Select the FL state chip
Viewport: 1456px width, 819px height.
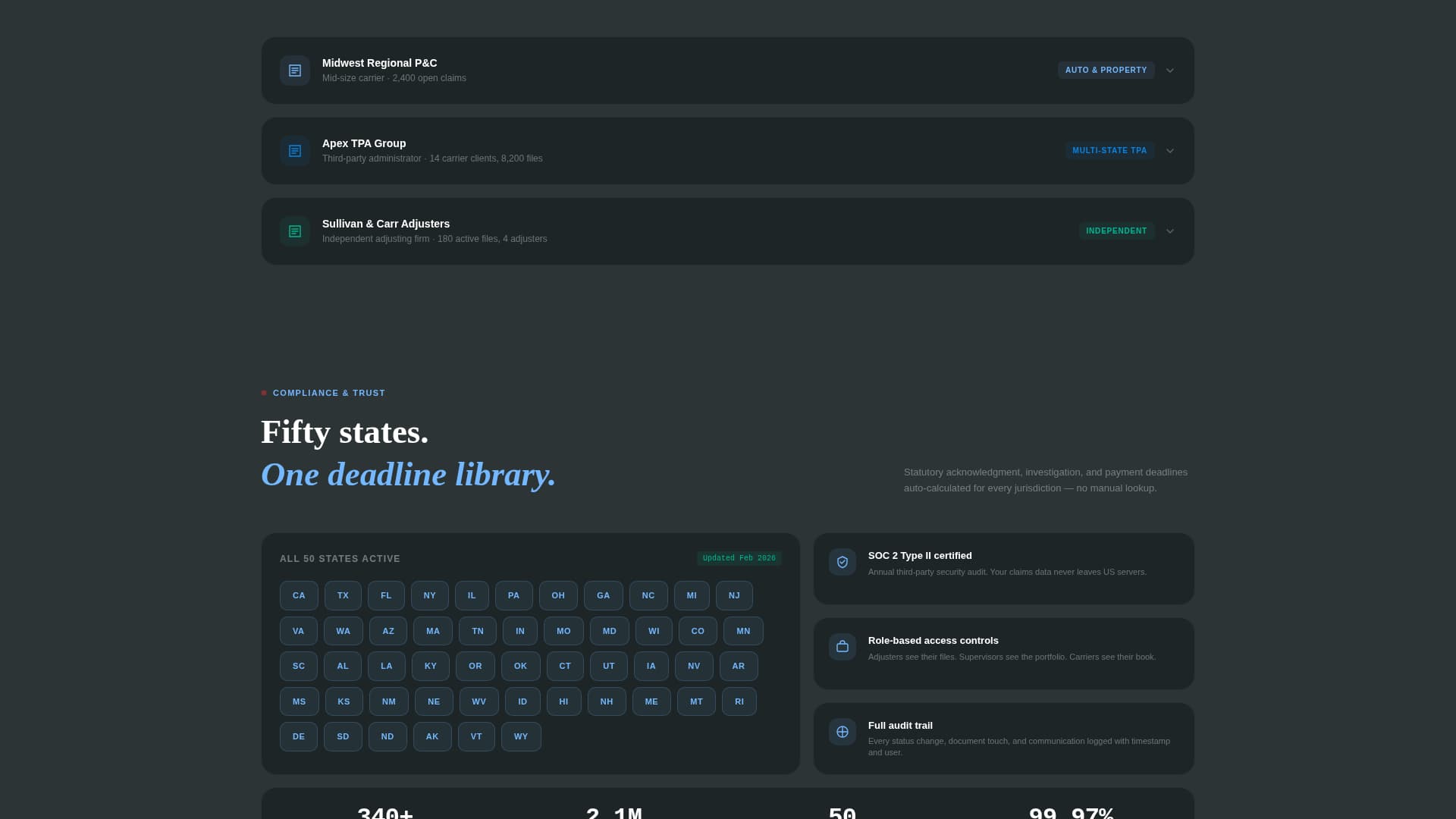pyautogui.click(x=386, y=595)
